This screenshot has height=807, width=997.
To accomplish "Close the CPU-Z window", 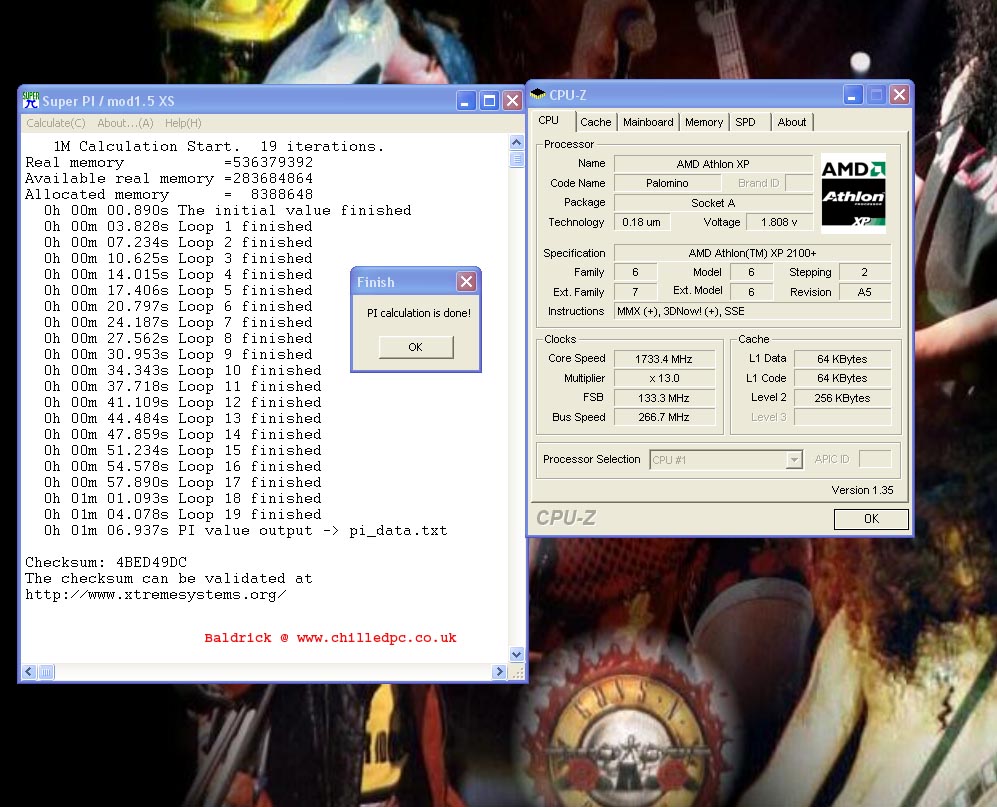I will click(x=898, y=95).
